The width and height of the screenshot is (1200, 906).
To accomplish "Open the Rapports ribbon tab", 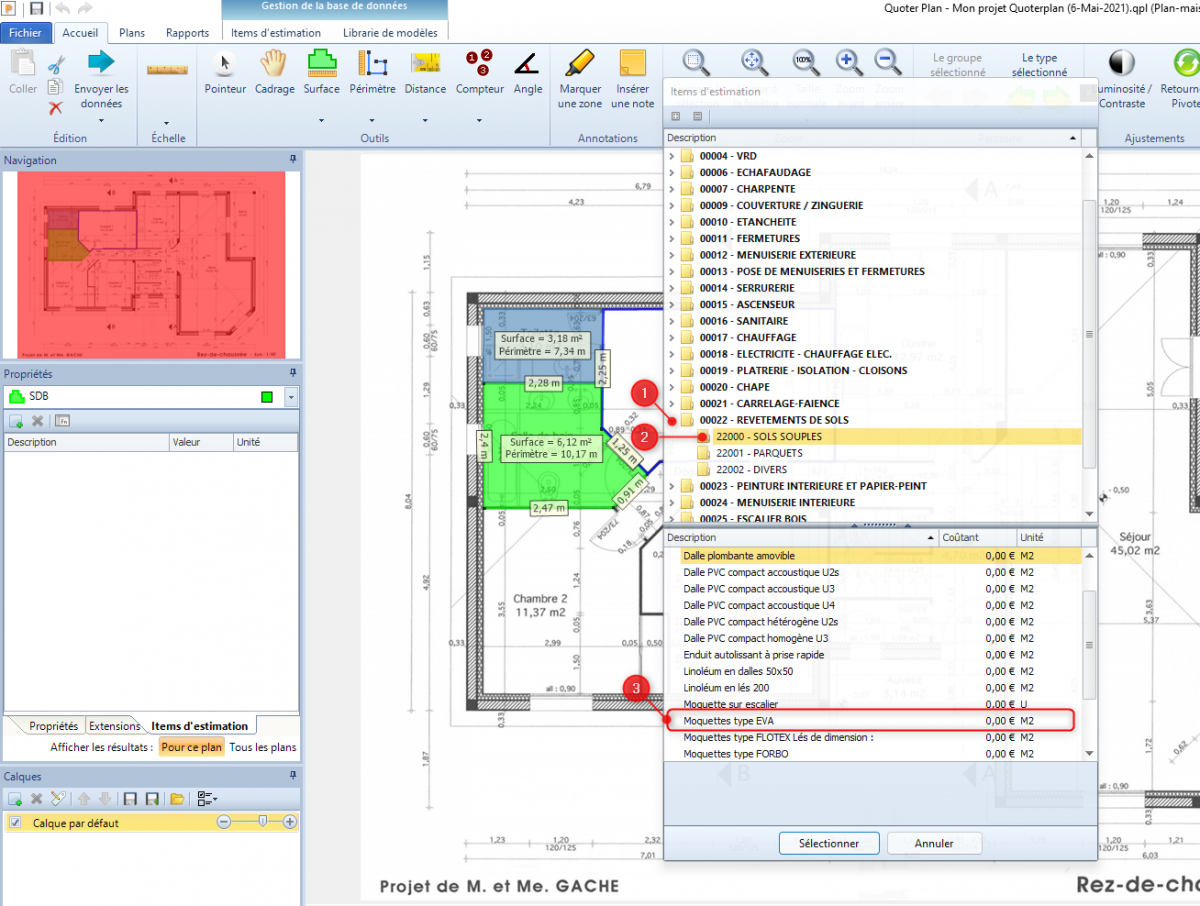I will (x=187, y=33).
